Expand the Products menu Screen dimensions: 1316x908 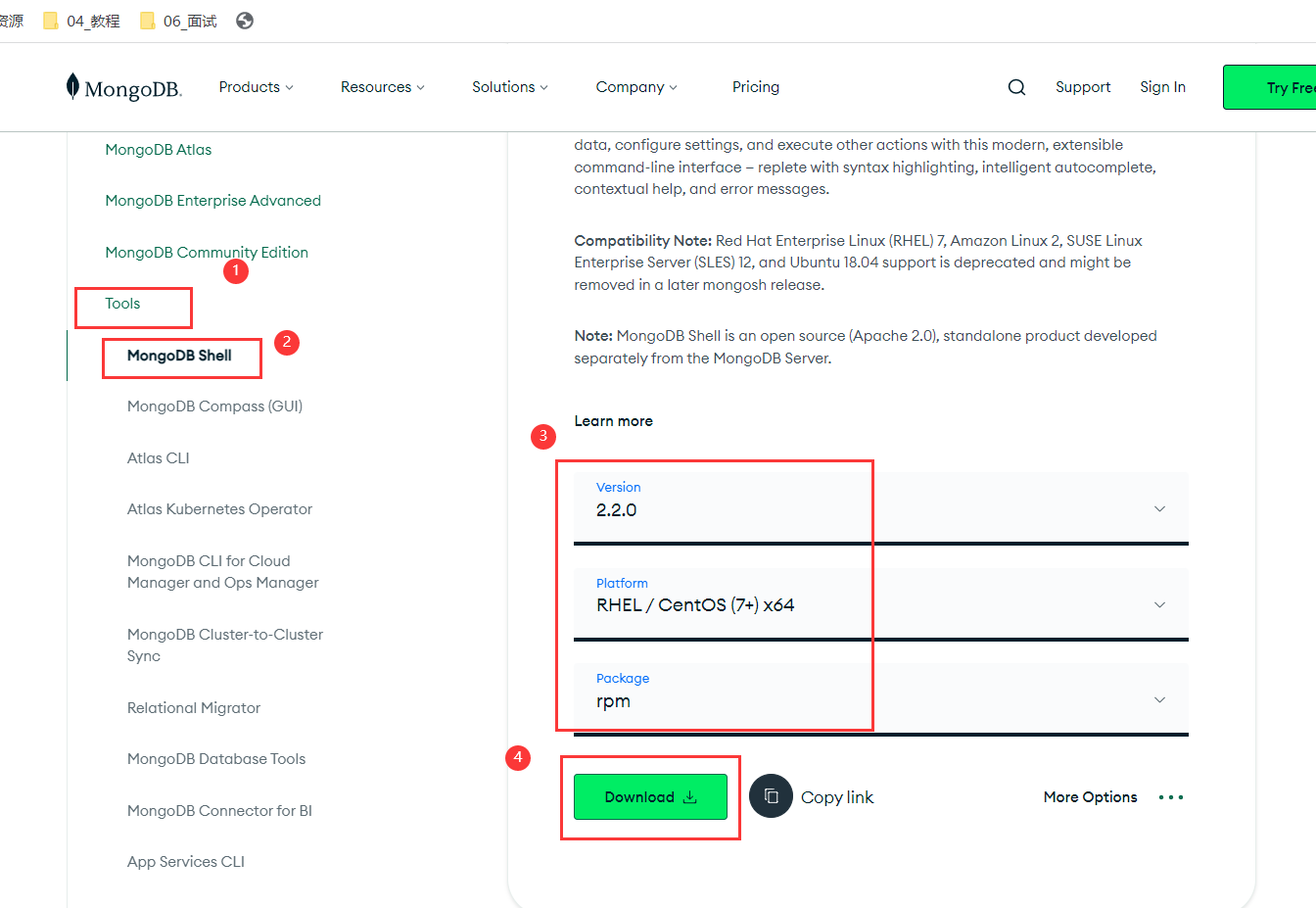[256, 87]
